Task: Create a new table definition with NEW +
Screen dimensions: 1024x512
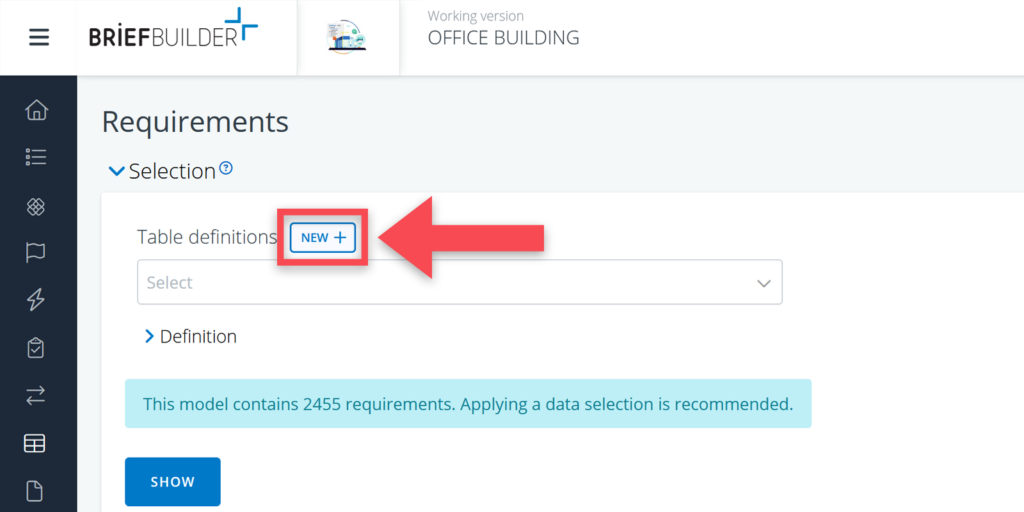Action: [323, 237]
